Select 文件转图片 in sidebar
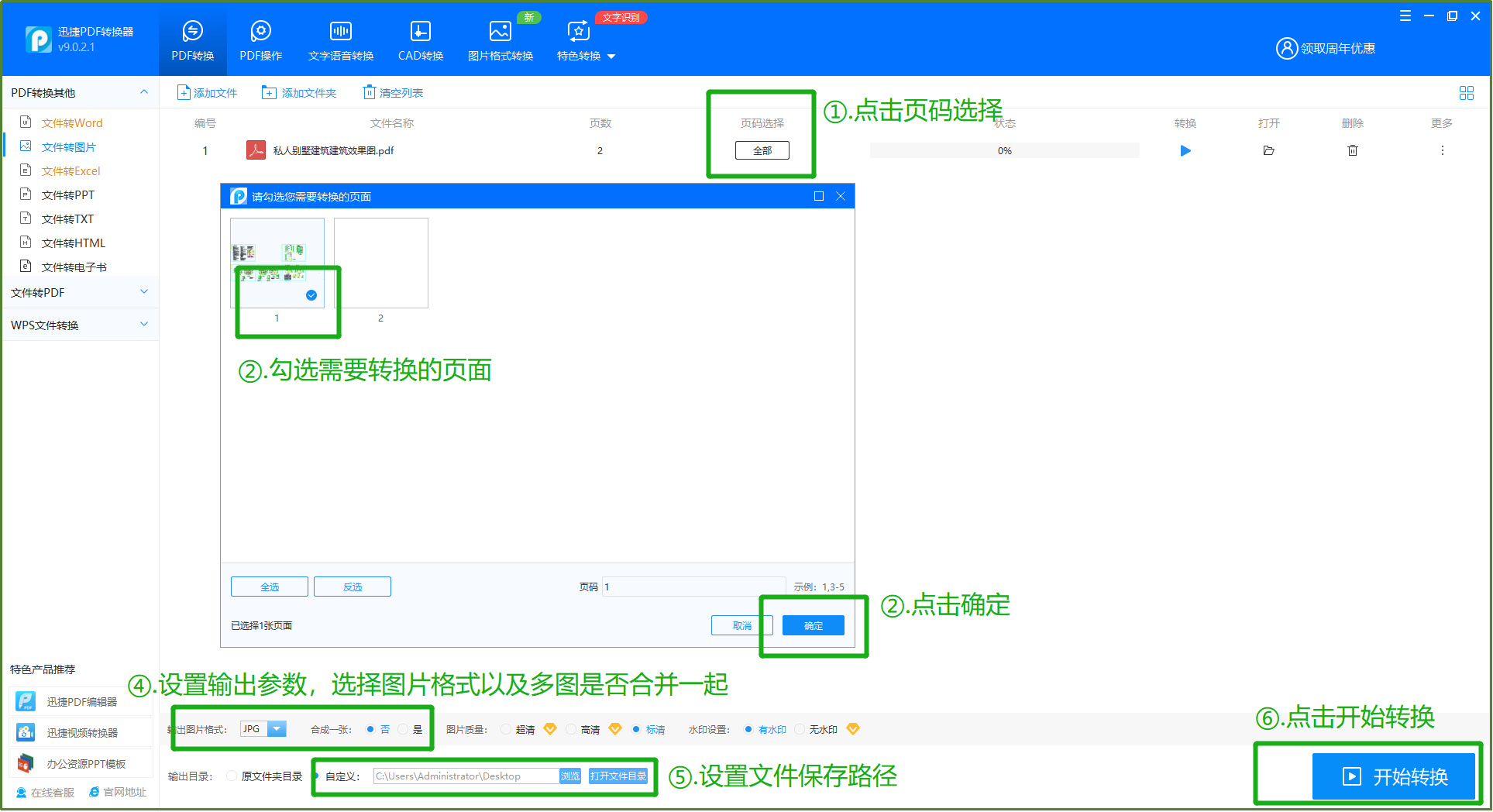The width and height of the screenshot is (1493, 812). pyautogui.click(x=69, y=146)
